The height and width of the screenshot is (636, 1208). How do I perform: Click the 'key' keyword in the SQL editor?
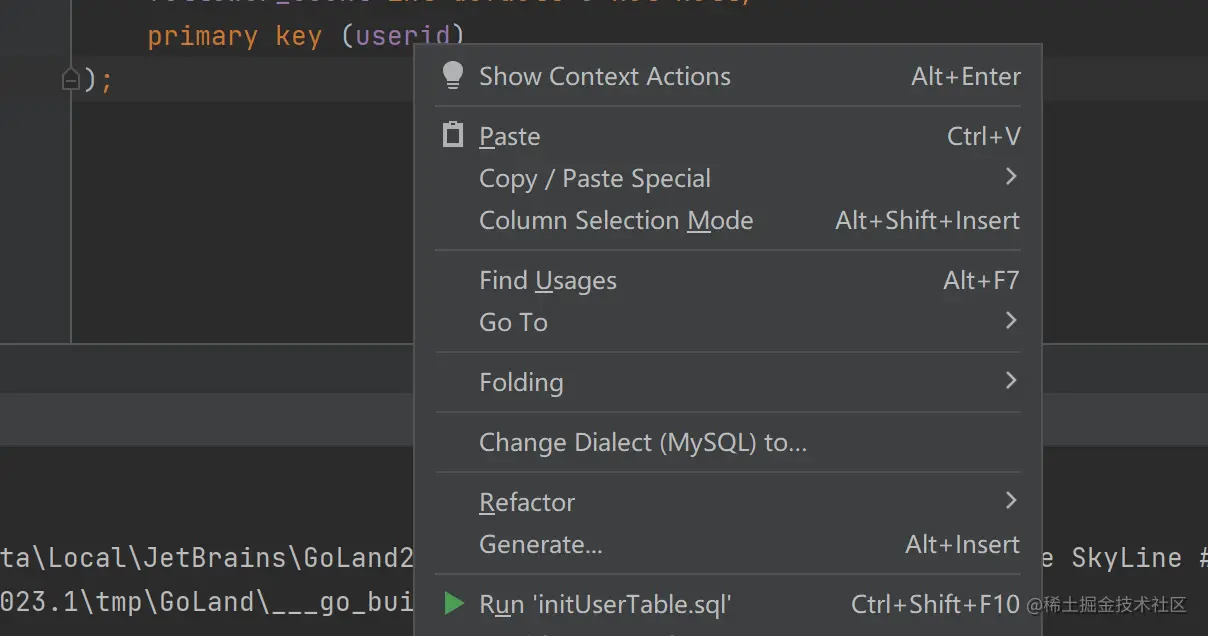tap(299, 37)
